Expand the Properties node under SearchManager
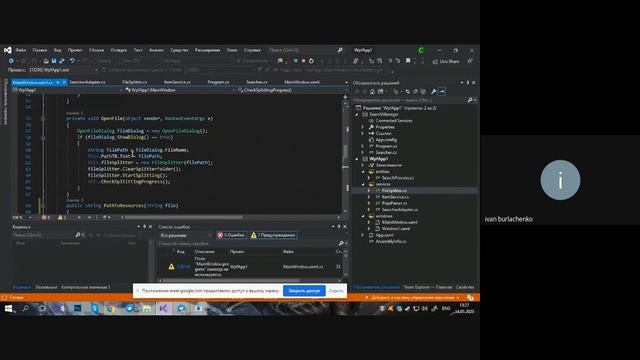Viewport: 640px width, 360px height. click(362, 127)
